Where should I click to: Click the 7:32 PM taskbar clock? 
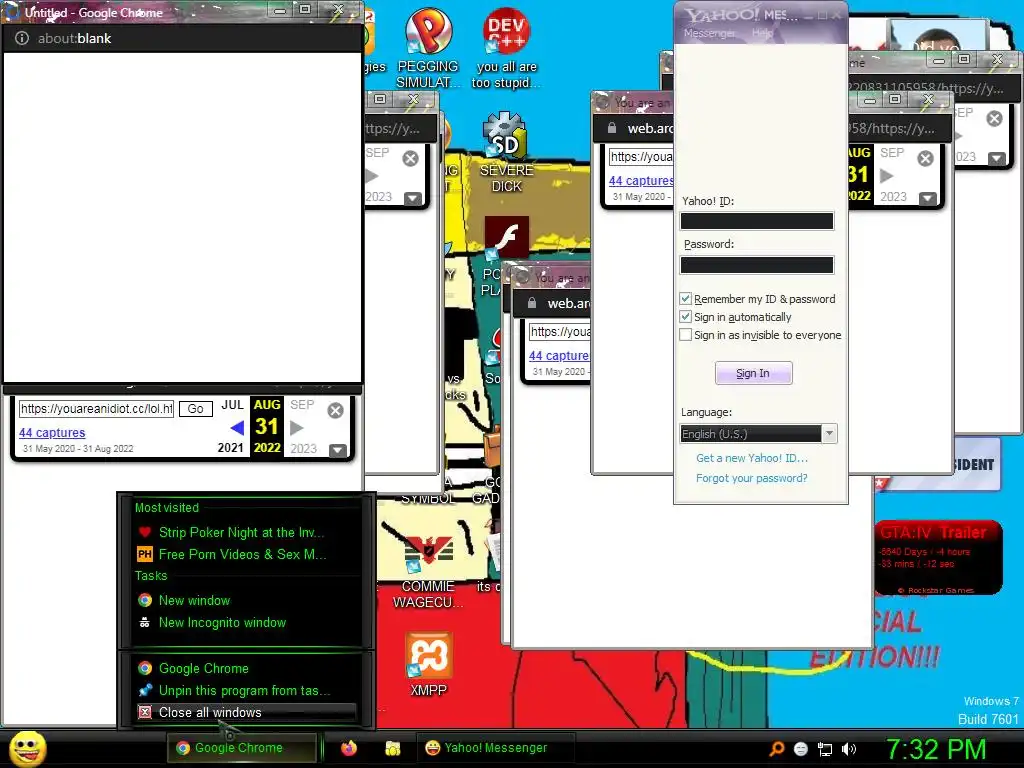[936, 749]
